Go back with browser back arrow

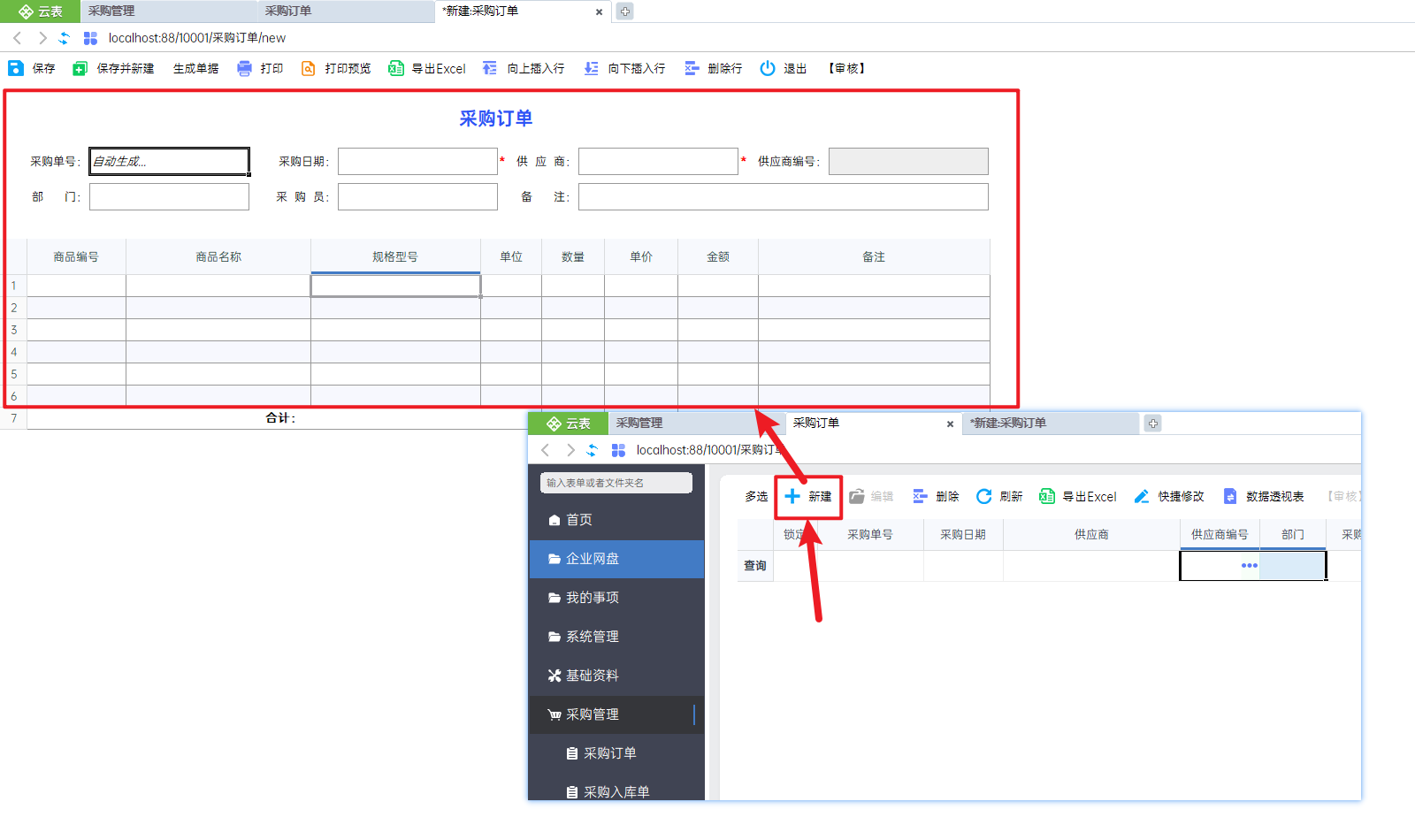click(x=17, y=38)
